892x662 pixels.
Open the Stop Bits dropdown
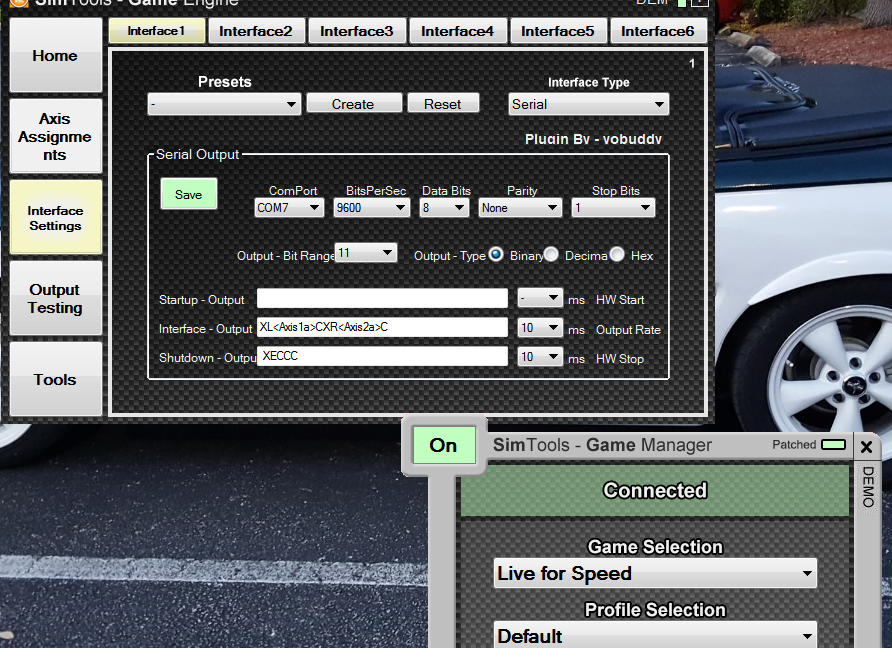613,208
